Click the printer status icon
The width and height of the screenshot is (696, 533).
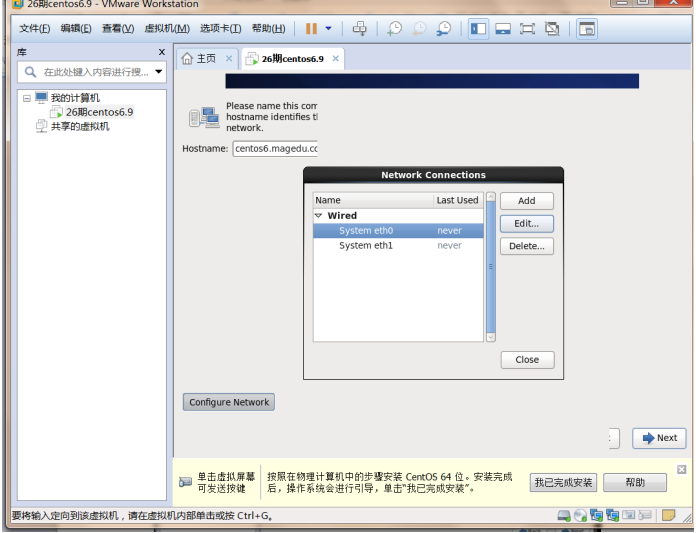pos(645,515)
